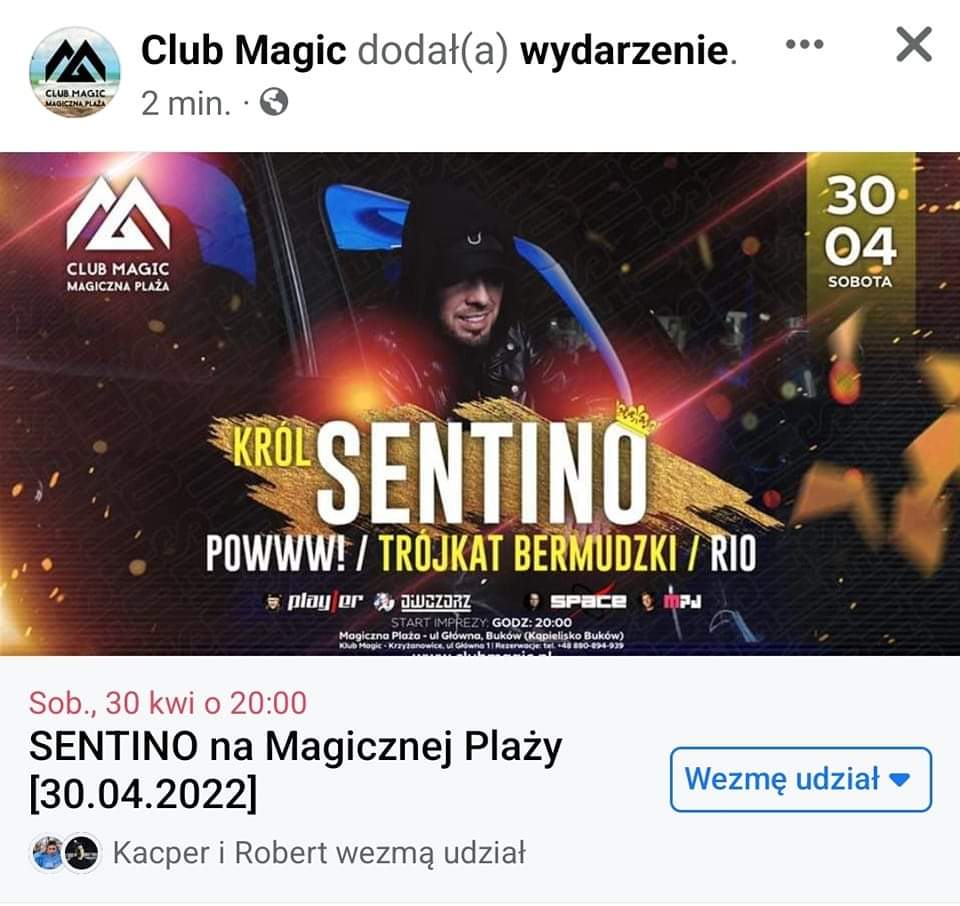The image size is (960, 906).
Task: Click the '2 min.' post timestamp
Action: click(x=186, y=103)
